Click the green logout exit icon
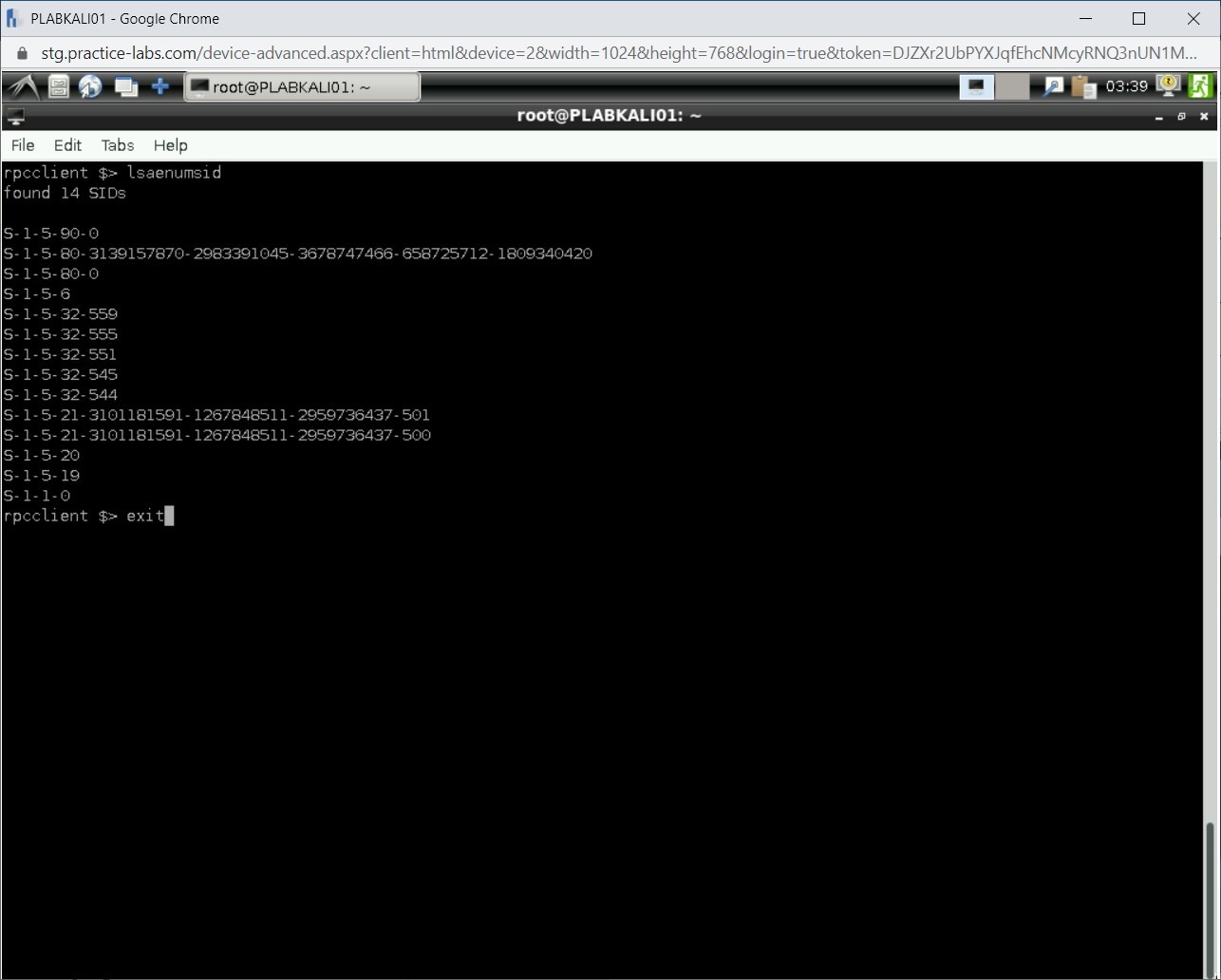1221x980 pixels. click(x=1200, y=86)
